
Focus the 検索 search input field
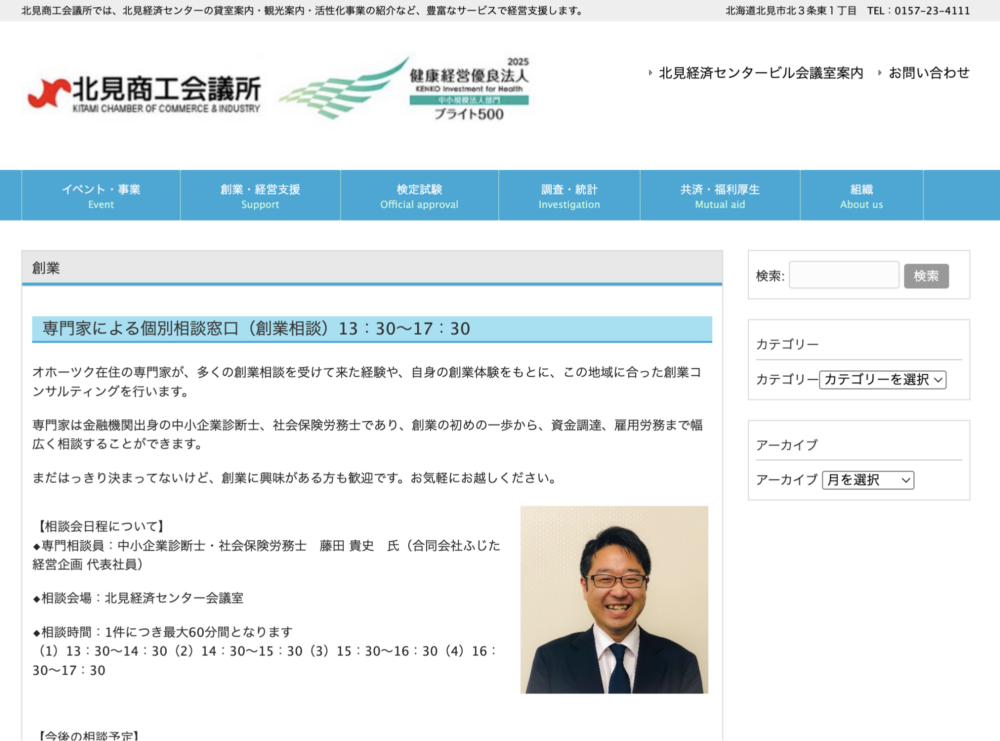point(844,275)
